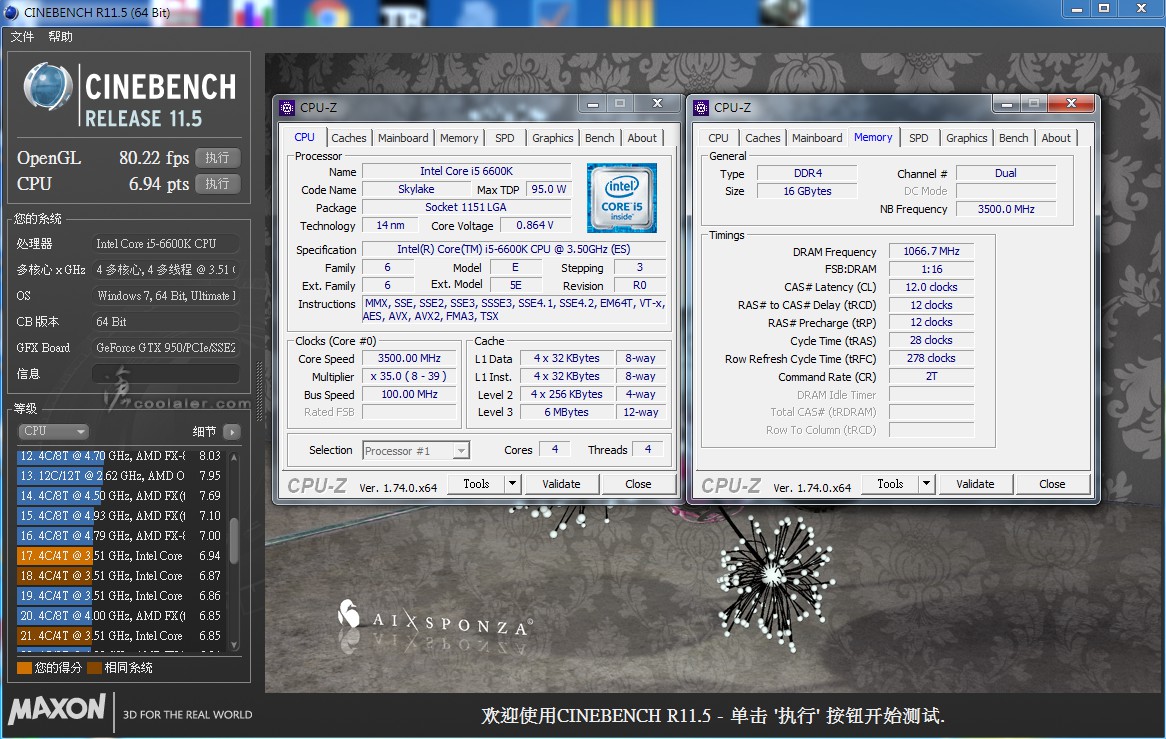Click the empty 信息 info field
This screenshot has height=739, width=1166.
point(165,374)
